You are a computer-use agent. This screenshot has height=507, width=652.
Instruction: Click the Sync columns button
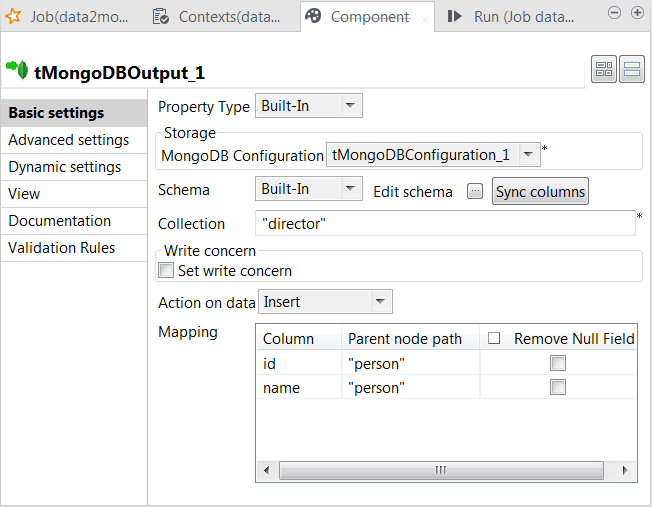[540, 191]
